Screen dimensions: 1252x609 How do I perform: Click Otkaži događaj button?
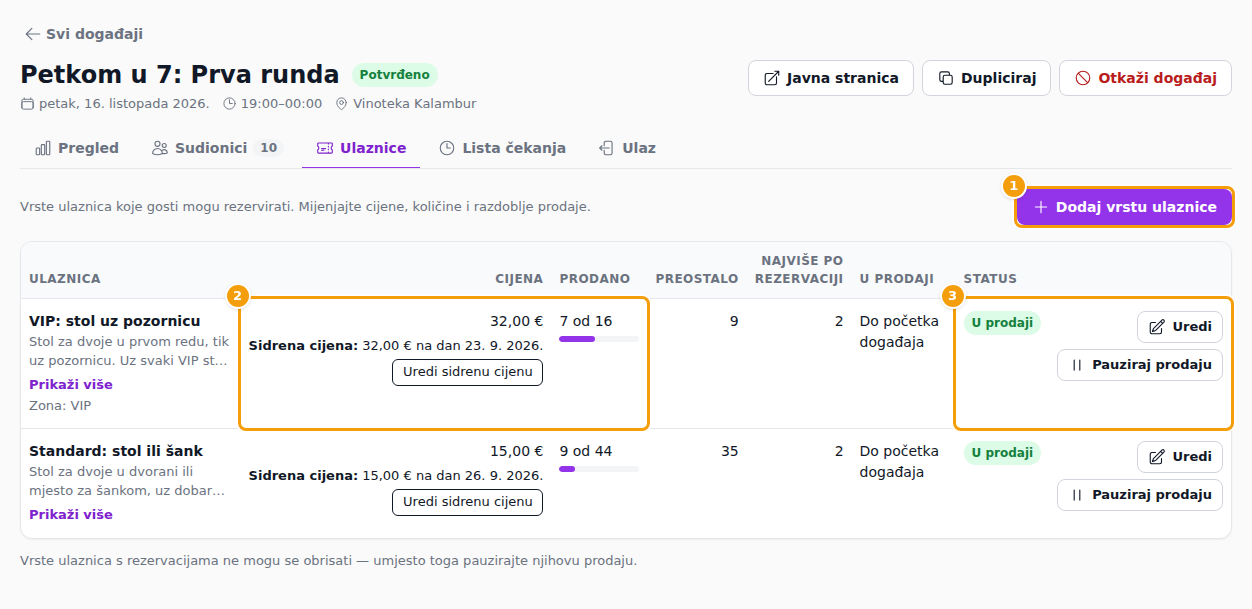click(1145, 78)
